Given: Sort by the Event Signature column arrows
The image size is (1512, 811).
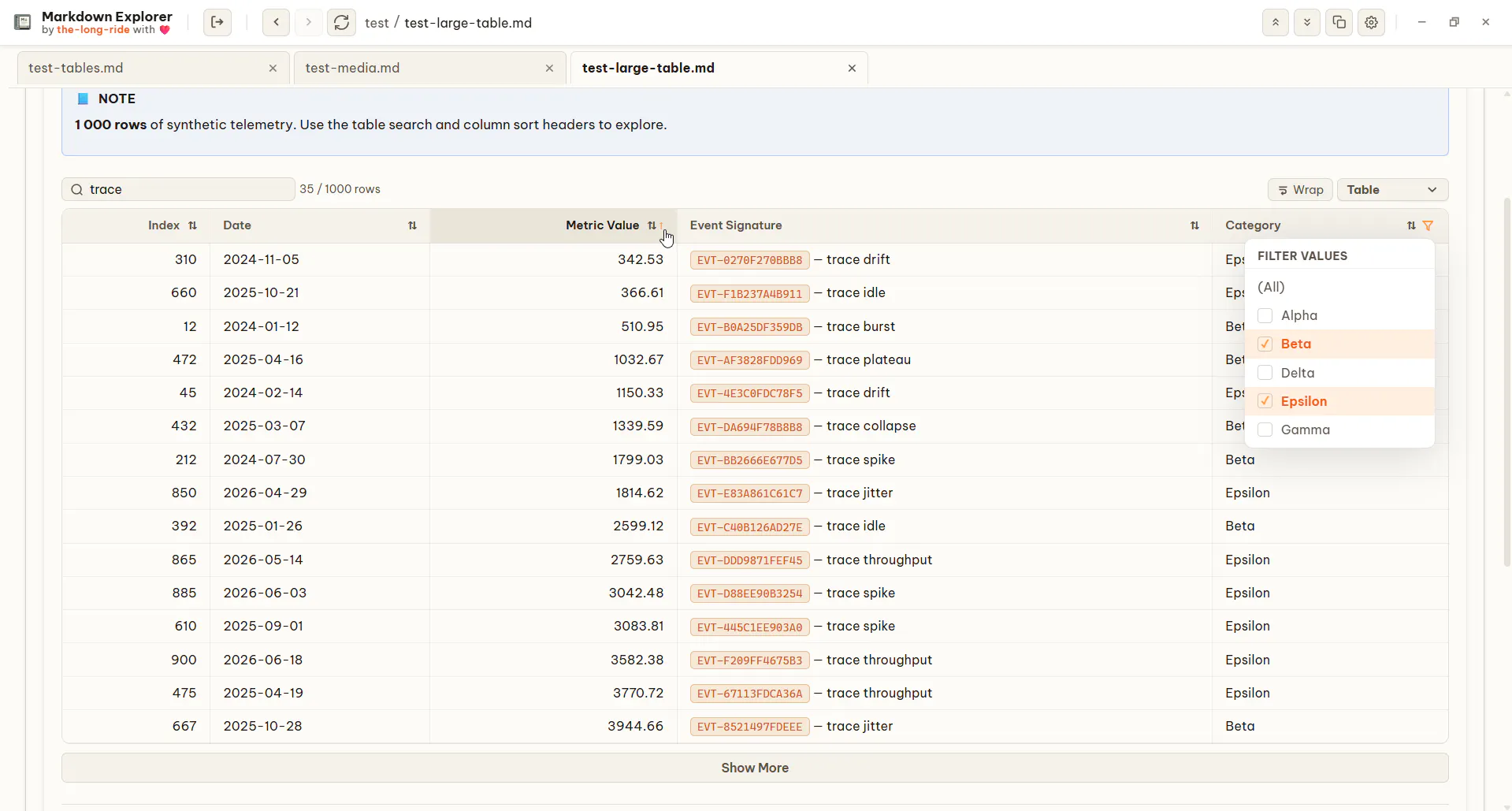Looking at the screenshot, I should [1194, 225].
